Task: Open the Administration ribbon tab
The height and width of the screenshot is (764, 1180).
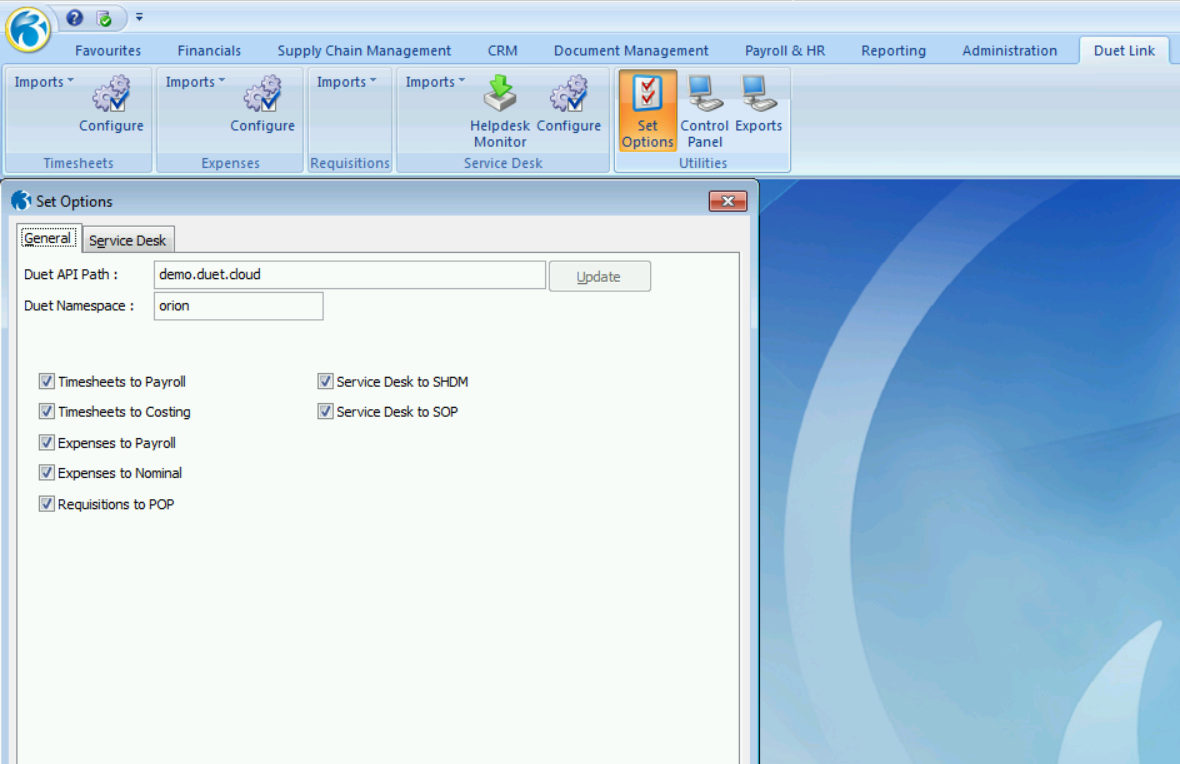Action: (1009, 50)
